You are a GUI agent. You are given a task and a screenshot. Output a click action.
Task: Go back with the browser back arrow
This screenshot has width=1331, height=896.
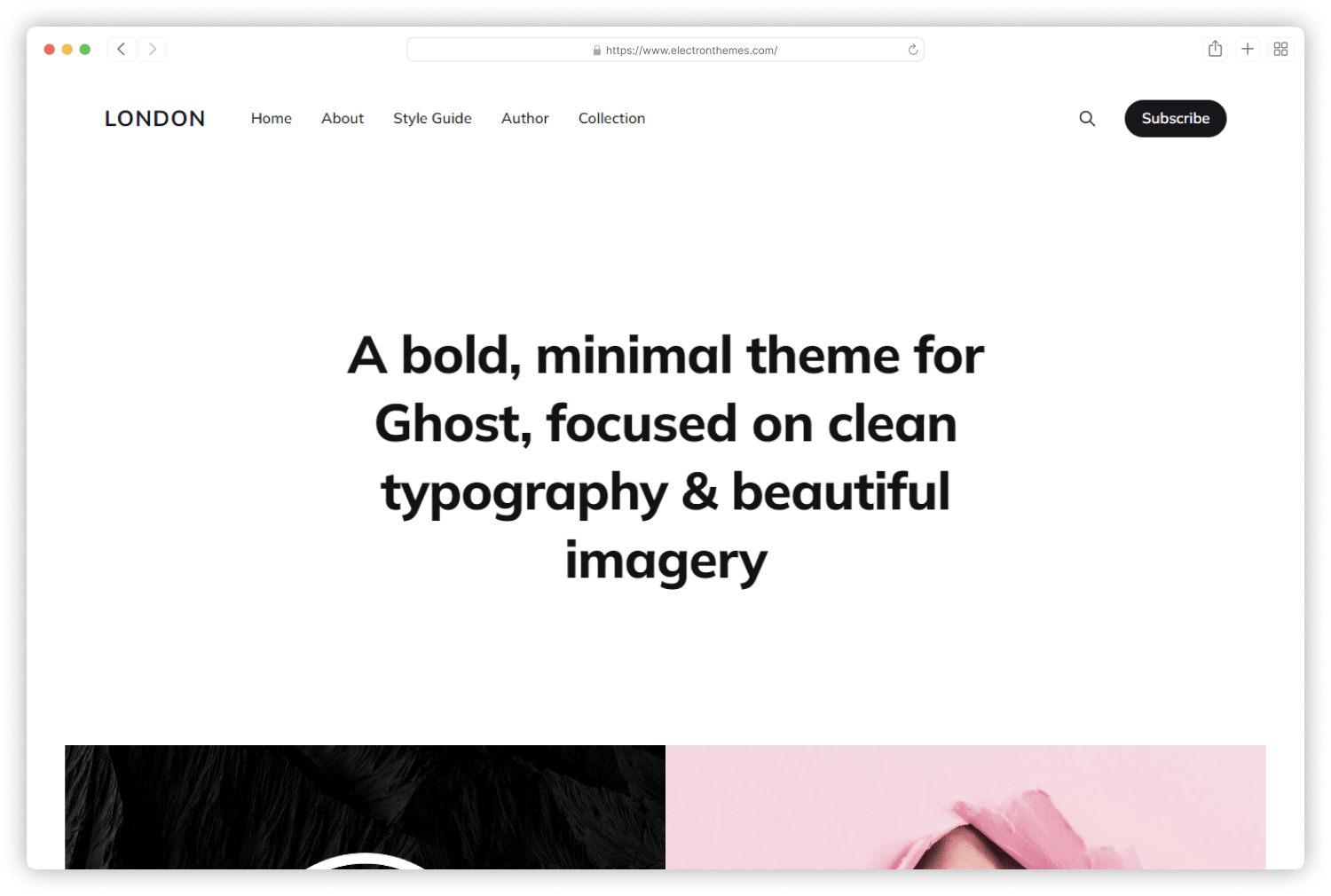(122, 50)
